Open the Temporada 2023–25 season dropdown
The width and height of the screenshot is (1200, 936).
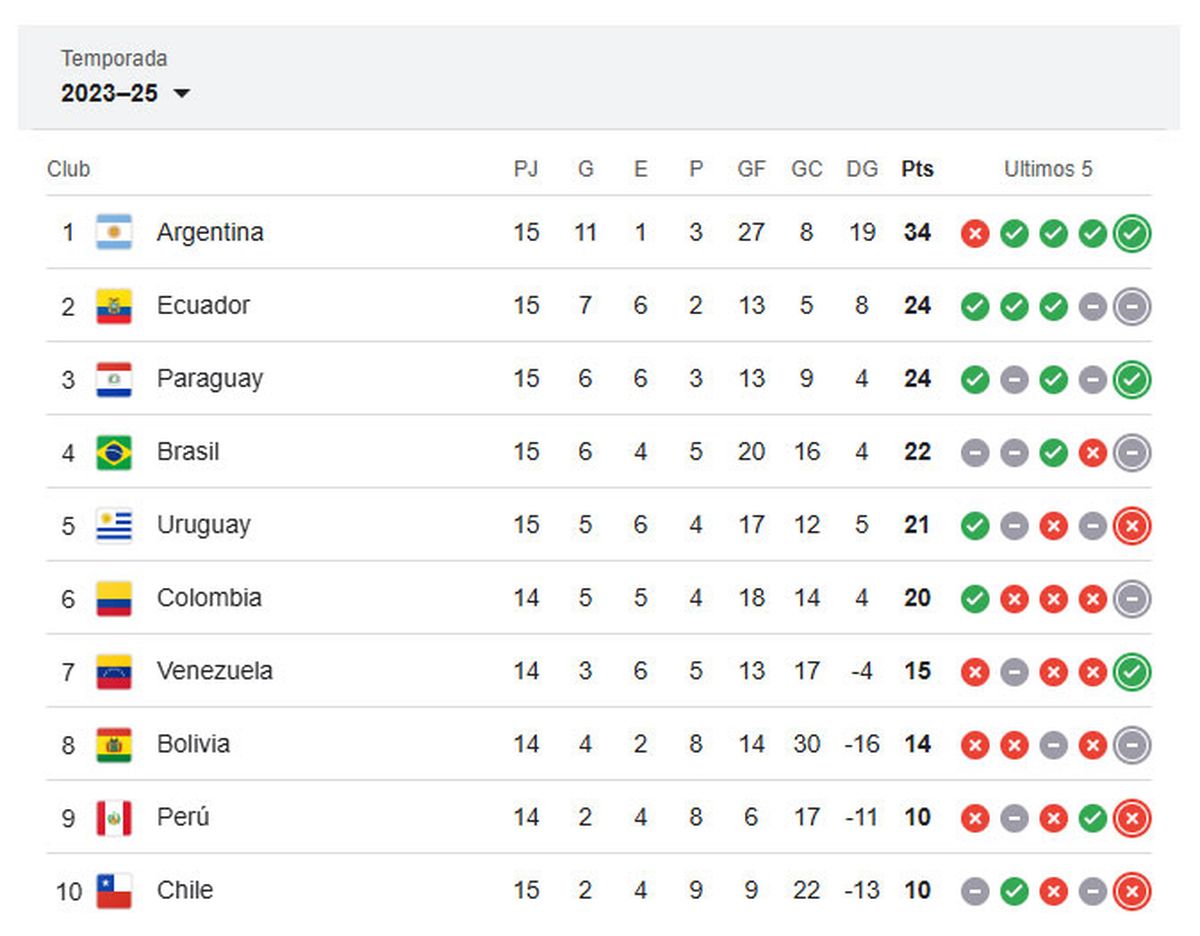126,93
